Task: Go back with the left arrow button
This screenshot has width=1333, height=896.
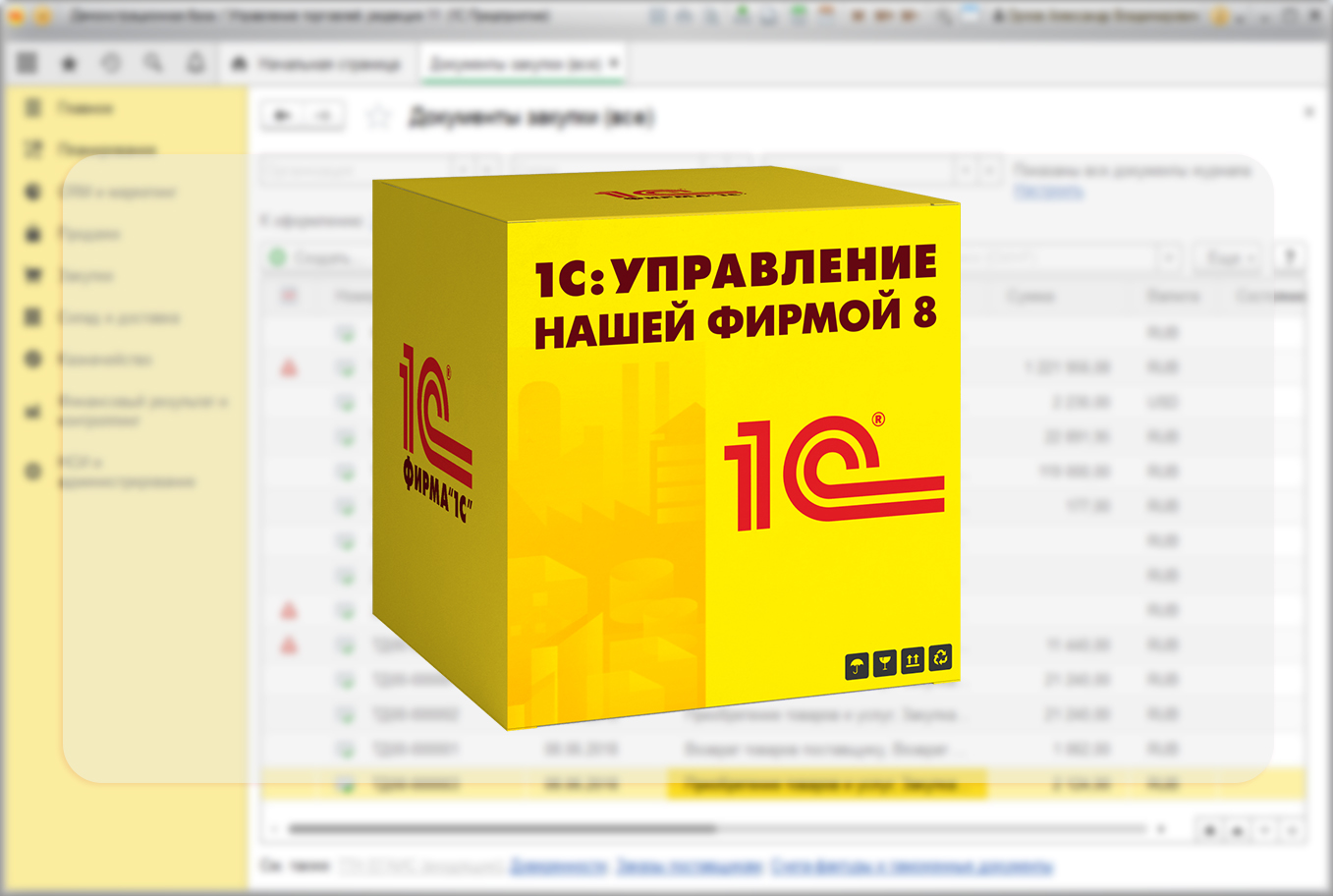Action: (x=283, y=116)
